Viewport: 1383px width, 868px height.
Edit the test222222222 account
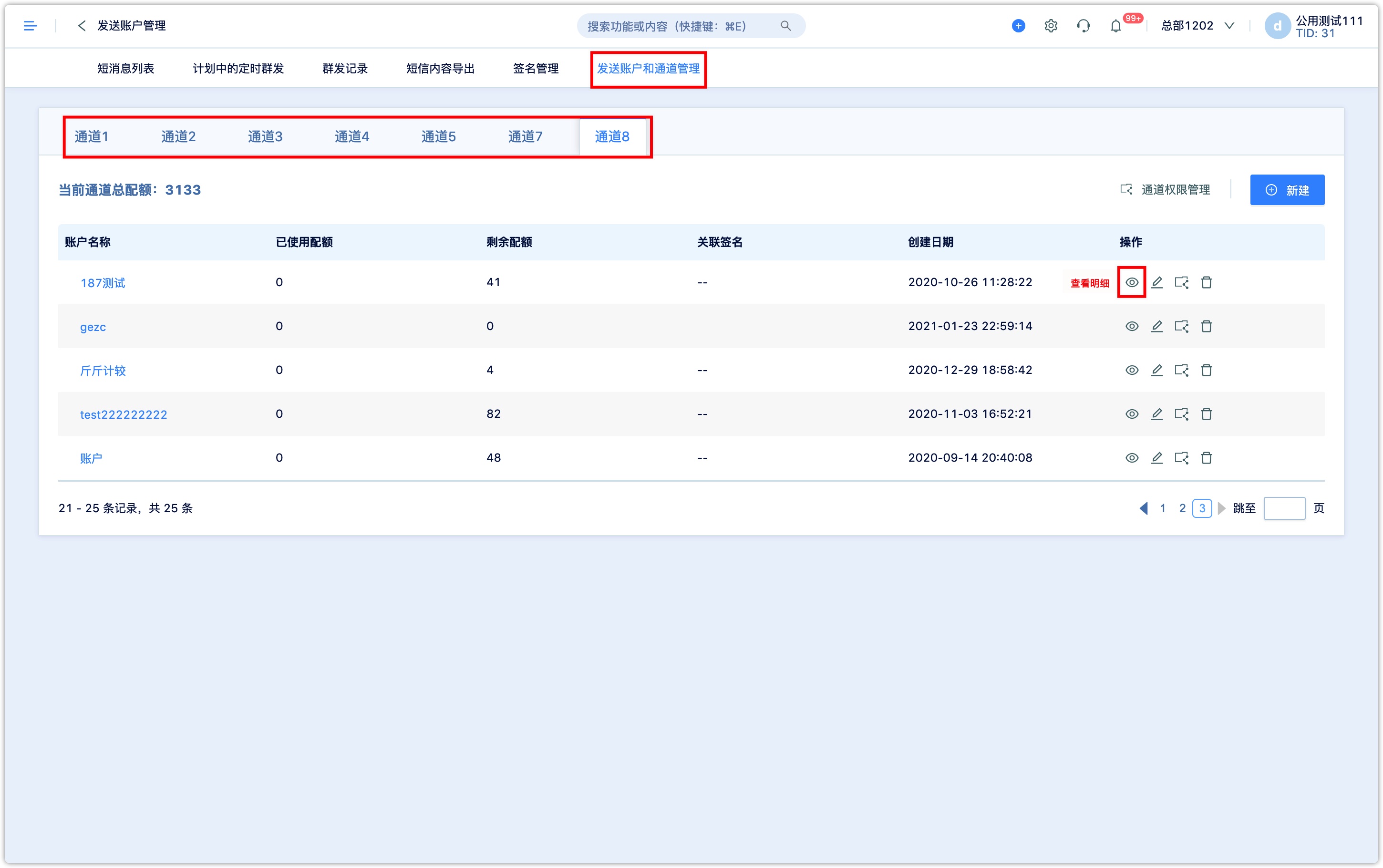[x=1156, y=414]
